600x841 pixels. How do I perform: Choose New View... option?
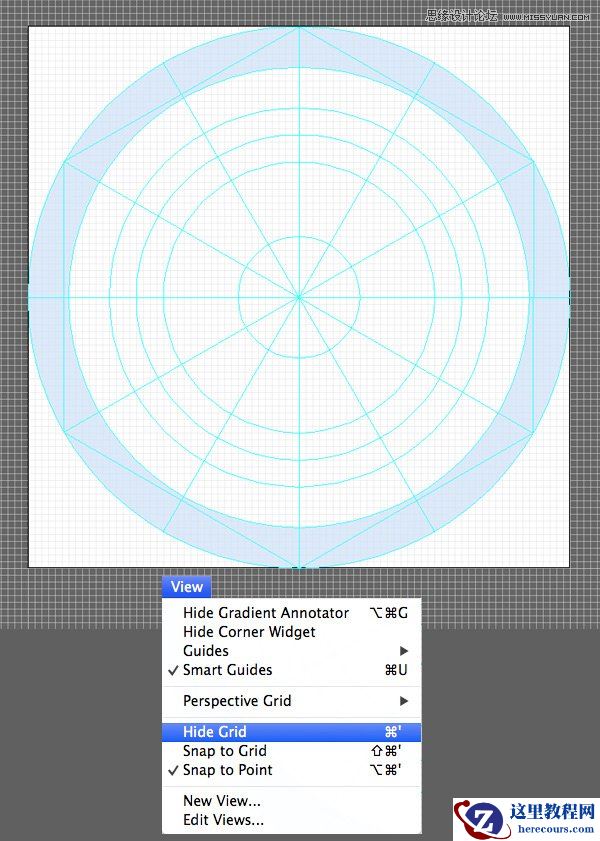(292, 801)
